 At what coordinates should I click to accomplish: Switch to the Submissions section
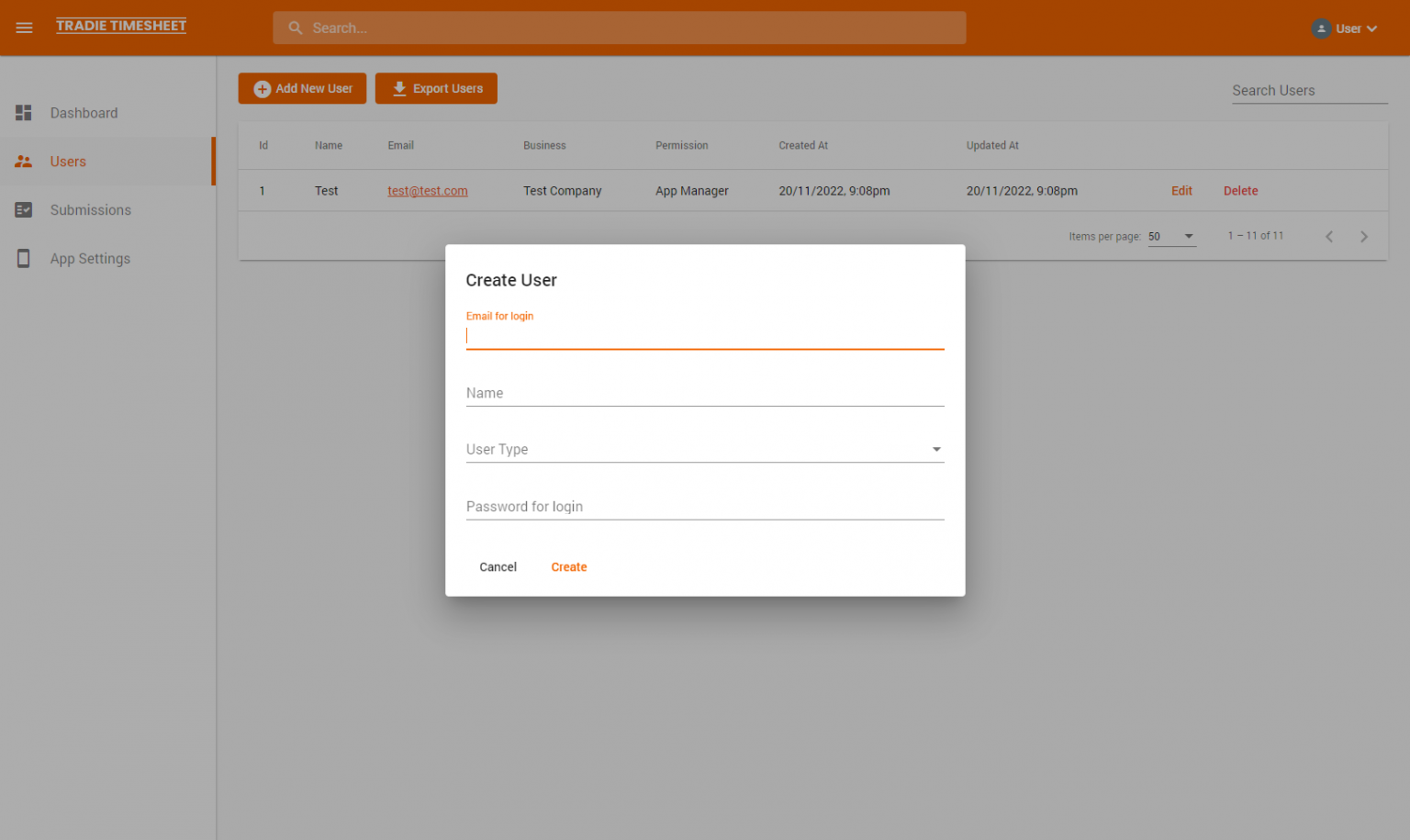(90, 209)
